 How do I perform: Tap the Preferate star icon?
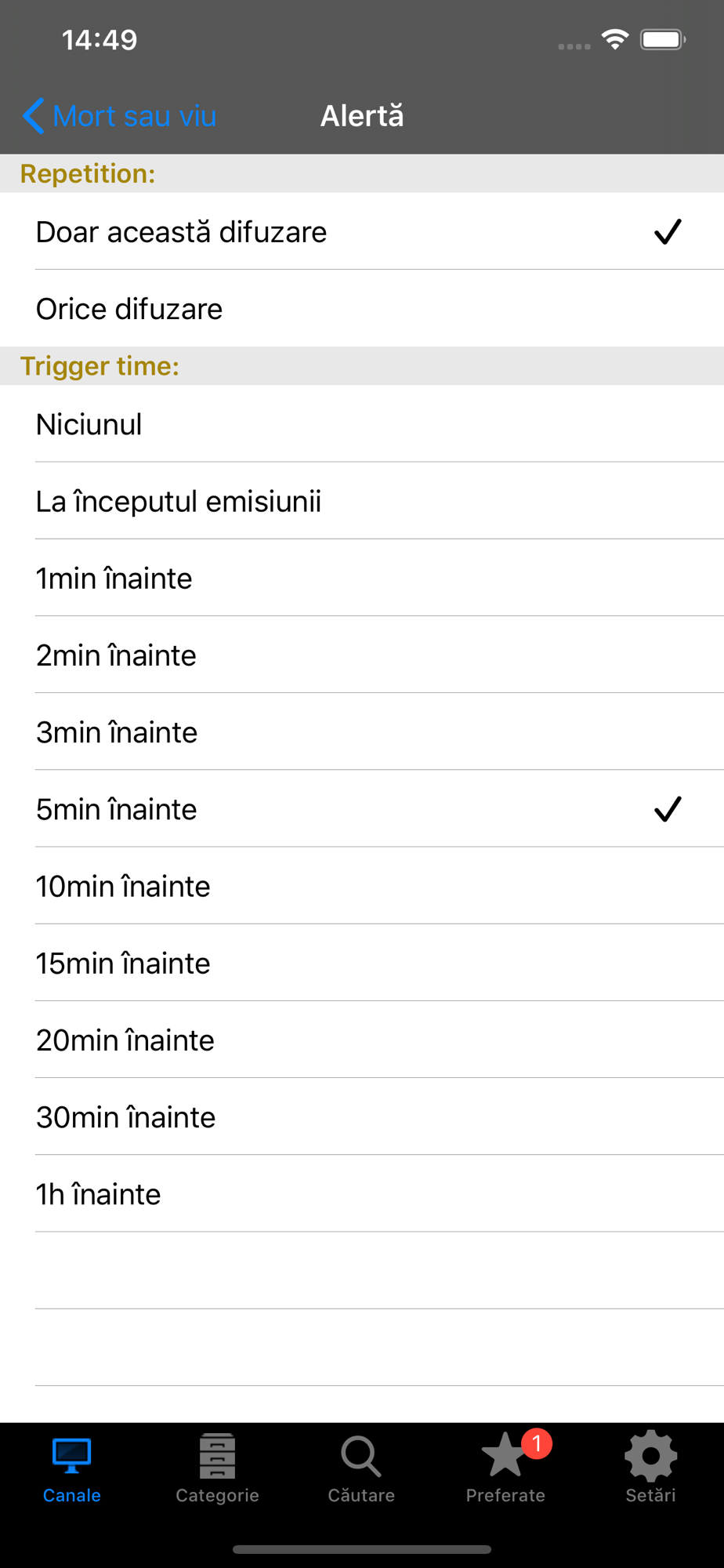[x=503, y=1457]
